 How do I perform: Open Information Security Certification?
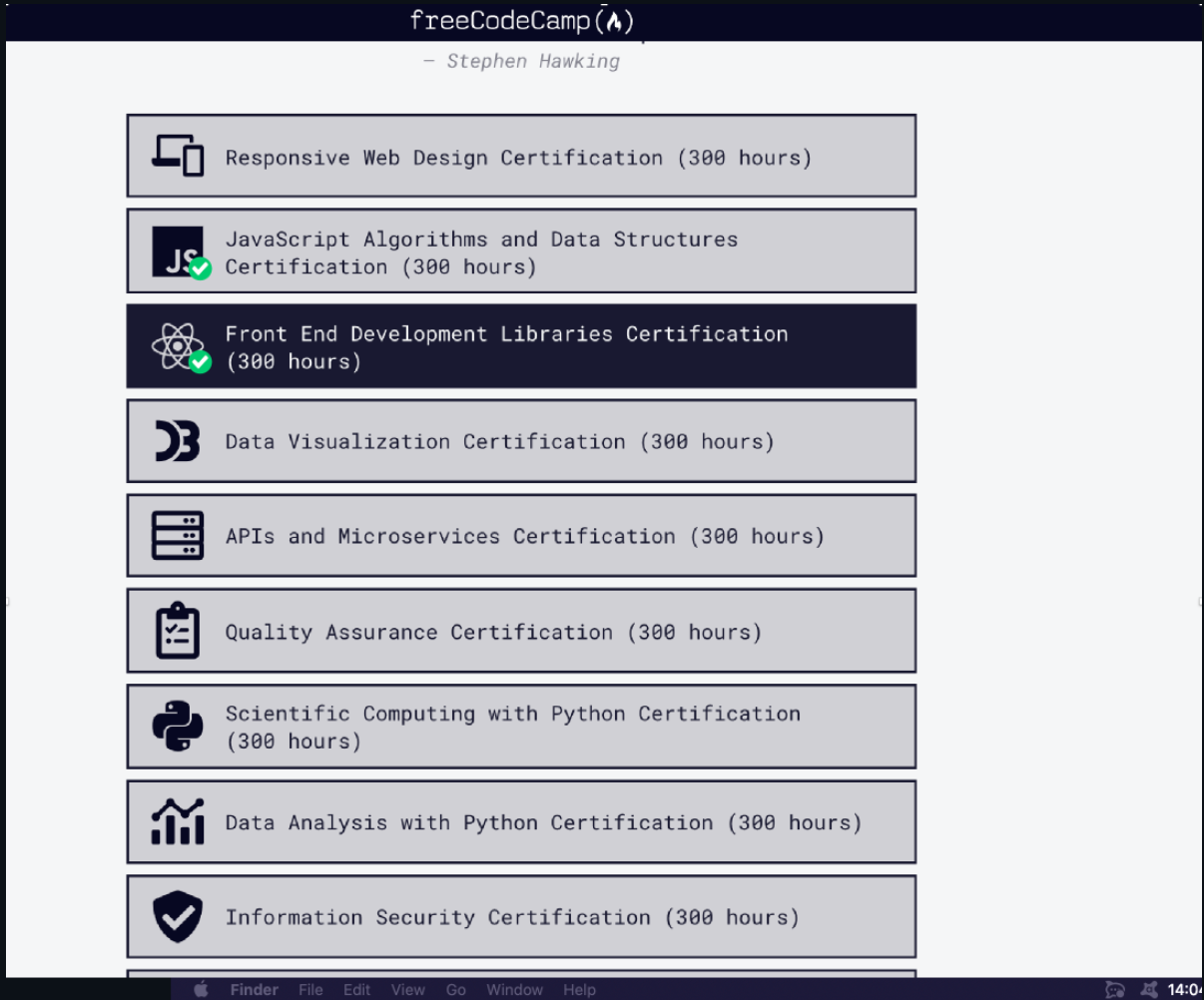coord(521,917)
